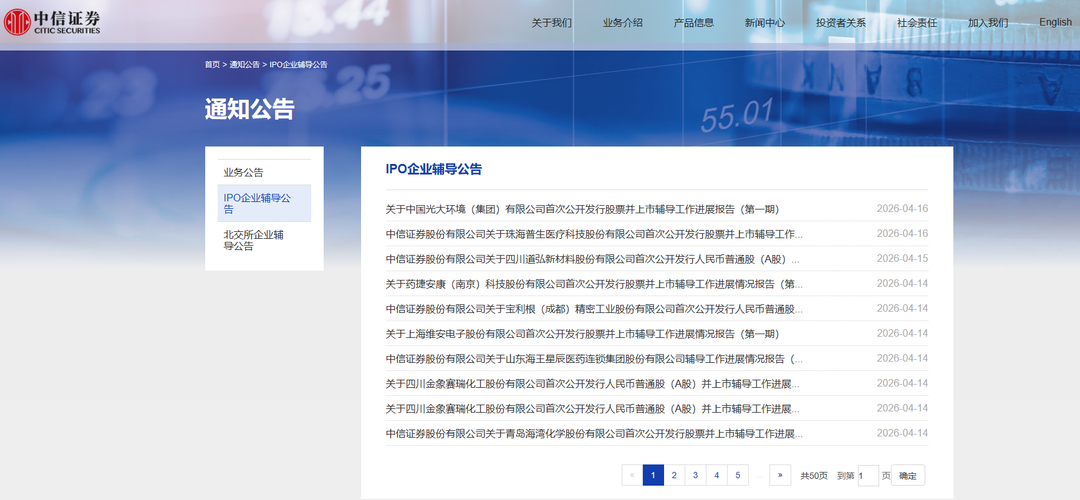Click the previous page arrow button
The width and height of the screenshot is (1080, 500).
632,475
